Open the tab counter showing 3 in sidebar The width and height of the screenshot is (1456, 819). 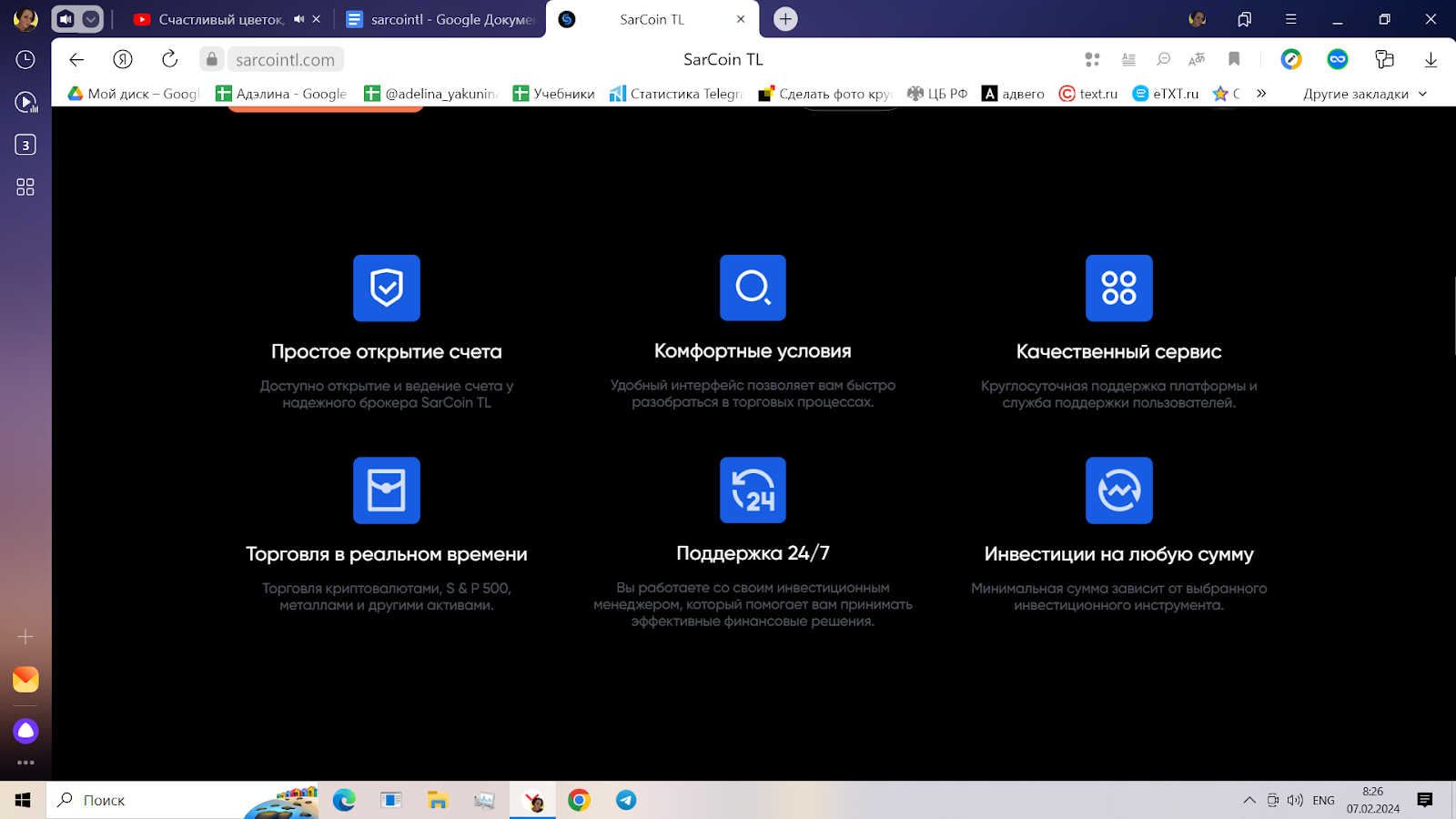[x=25, y=145]
